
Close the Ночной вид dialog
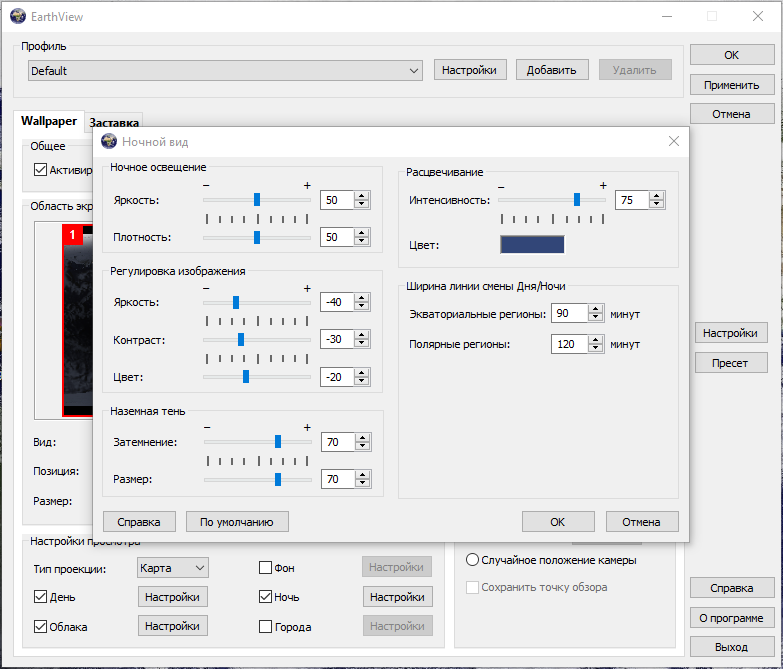(674, 141)
